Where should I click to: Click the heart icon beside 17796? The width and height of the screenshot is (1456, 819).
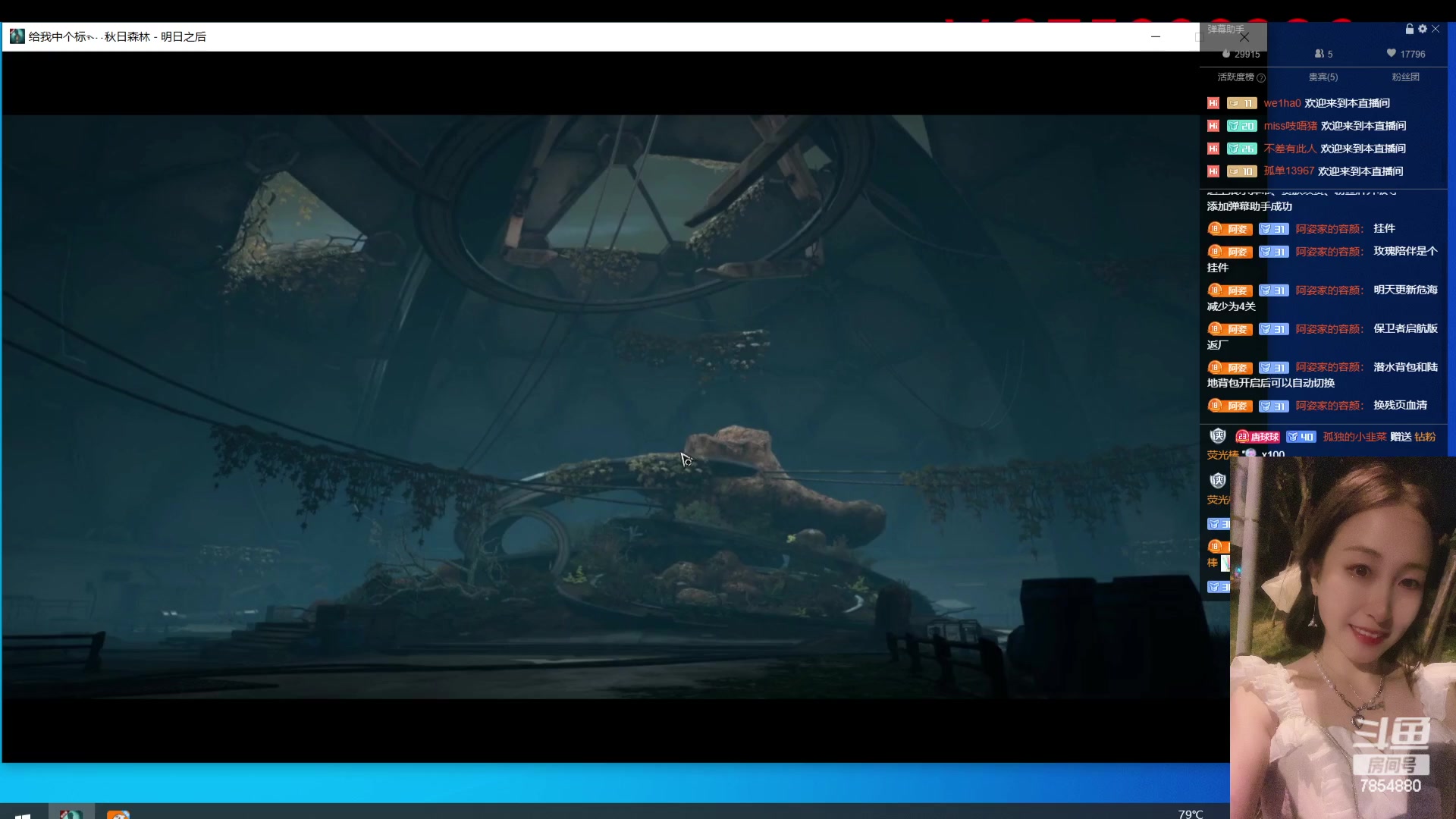[x=1391, y=53]
